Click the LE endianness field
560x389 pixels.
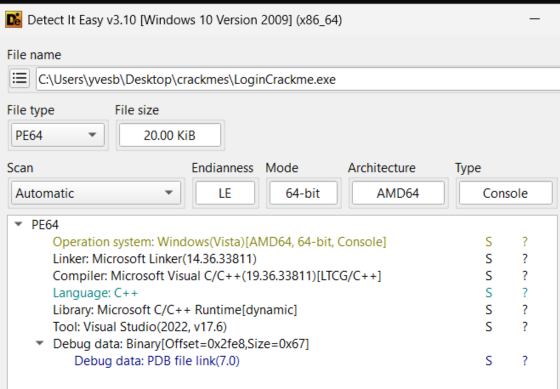click(225, 193)
